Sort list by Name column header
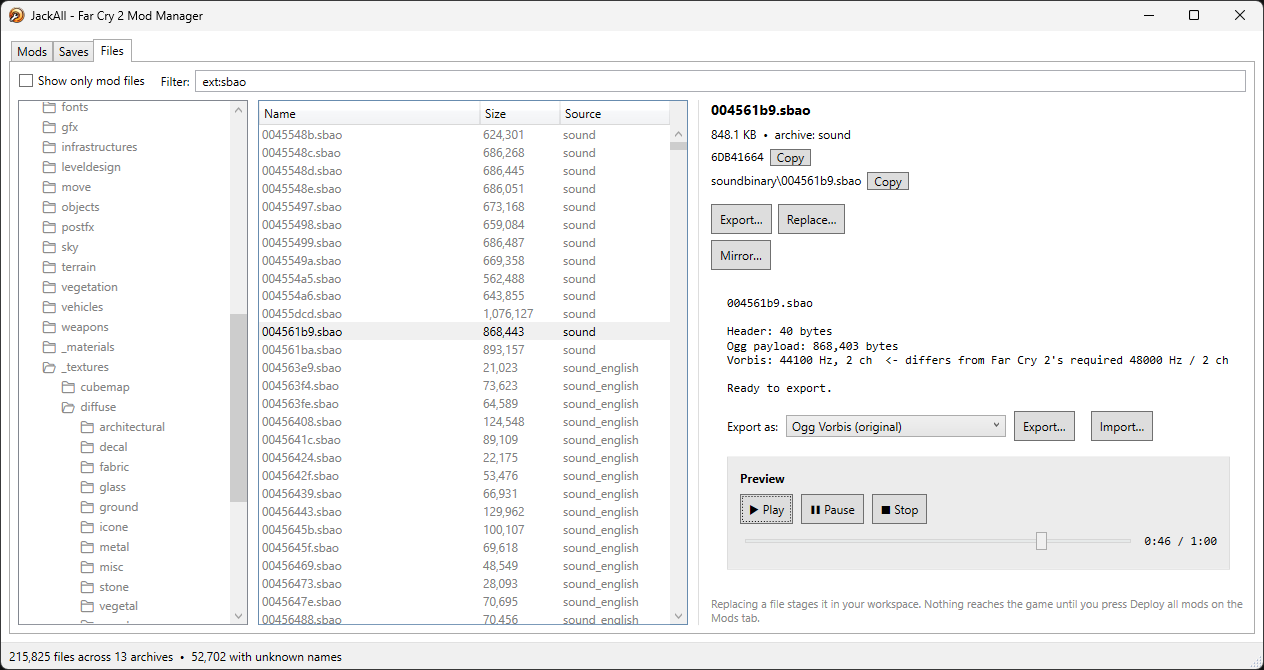Image resolution: width=1264 pixels, height=670 pixels. point(369,114)
